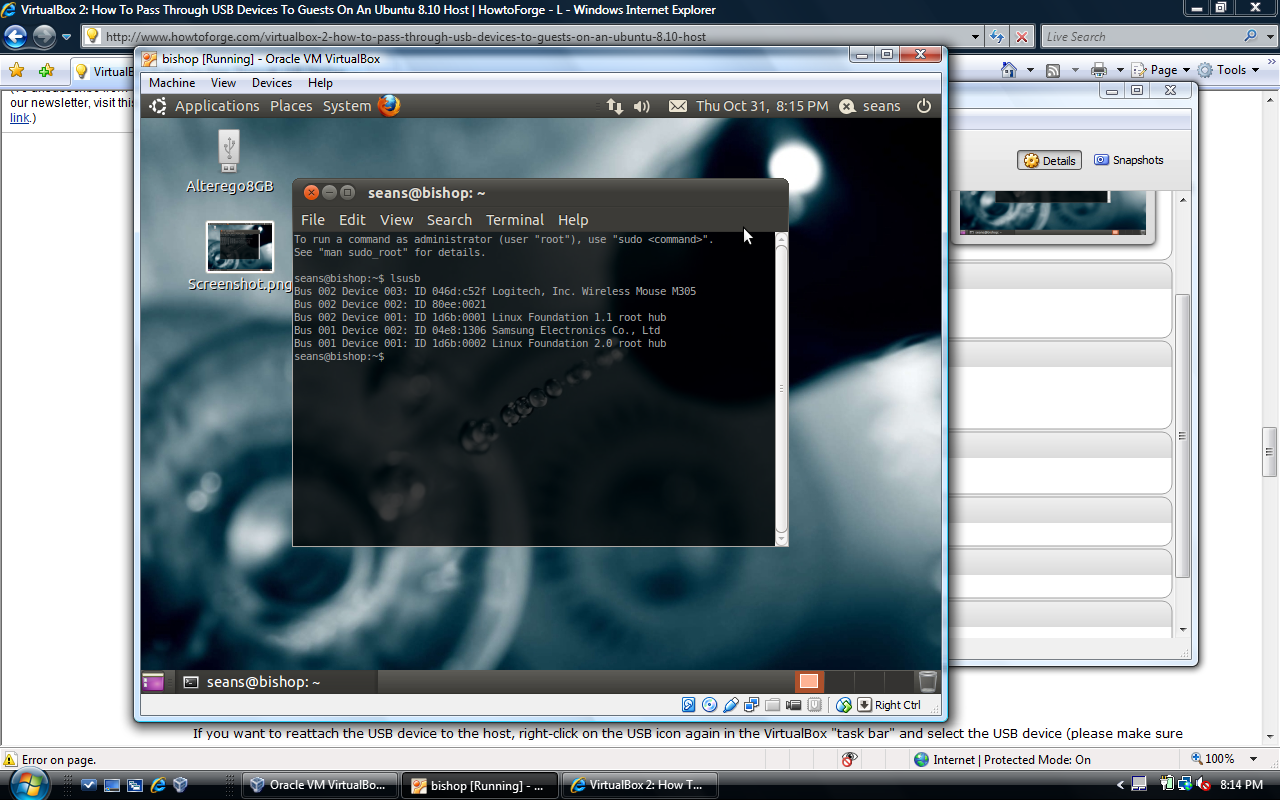This screenshot has width=1280, height=800.
Task: Open the terminal Edit menu
Action: point(352,220)
